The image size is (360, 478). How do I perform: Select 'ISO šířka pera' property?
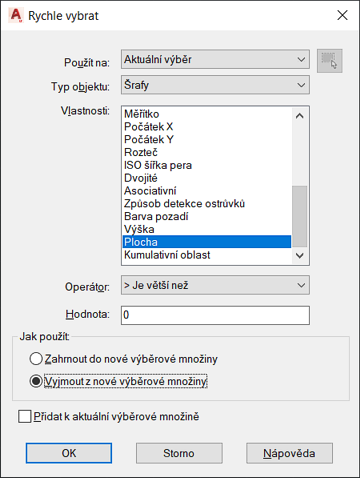pos(207,165)
